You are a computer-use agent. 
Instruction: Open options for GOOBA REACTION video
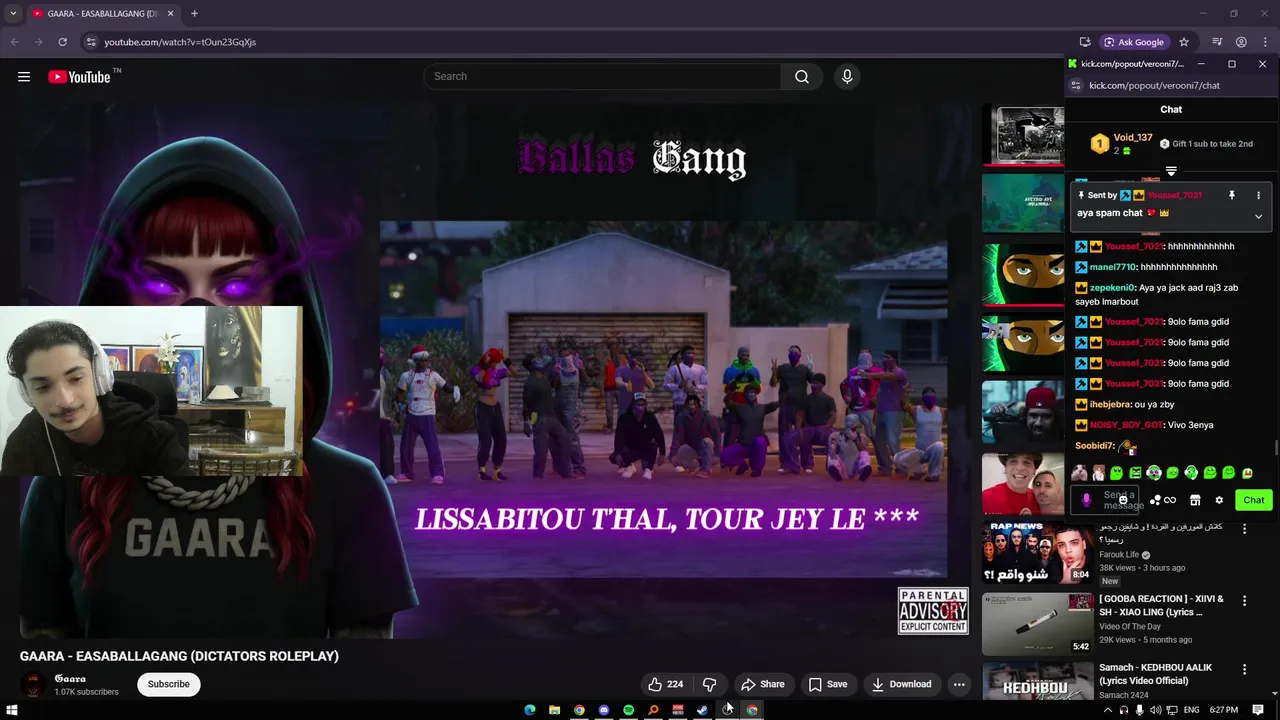pyautogui.click(x=1245, y=601)
